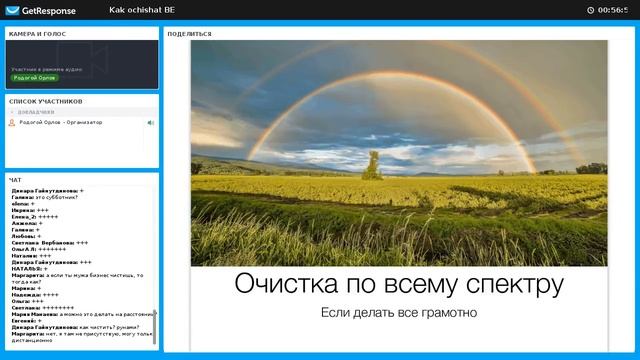Image resolution: width=640 pixels, height=360 pixels.
Task: Click chat message 'elena: +'
Action: point(23,204)
